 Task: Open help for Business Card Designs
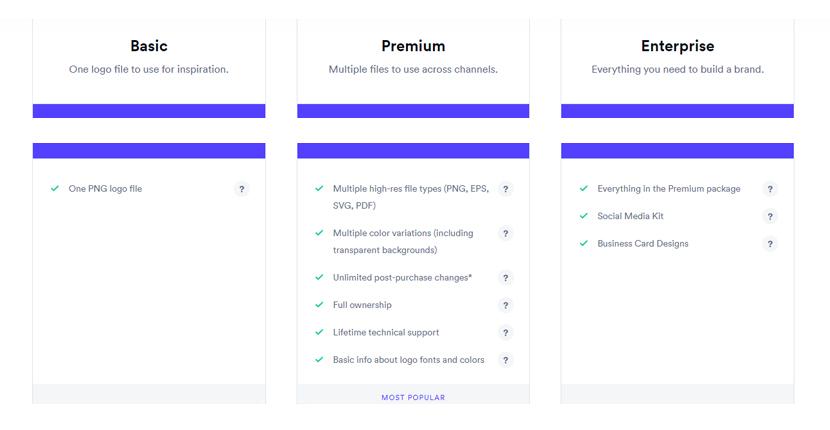click(x=770, y=244)
